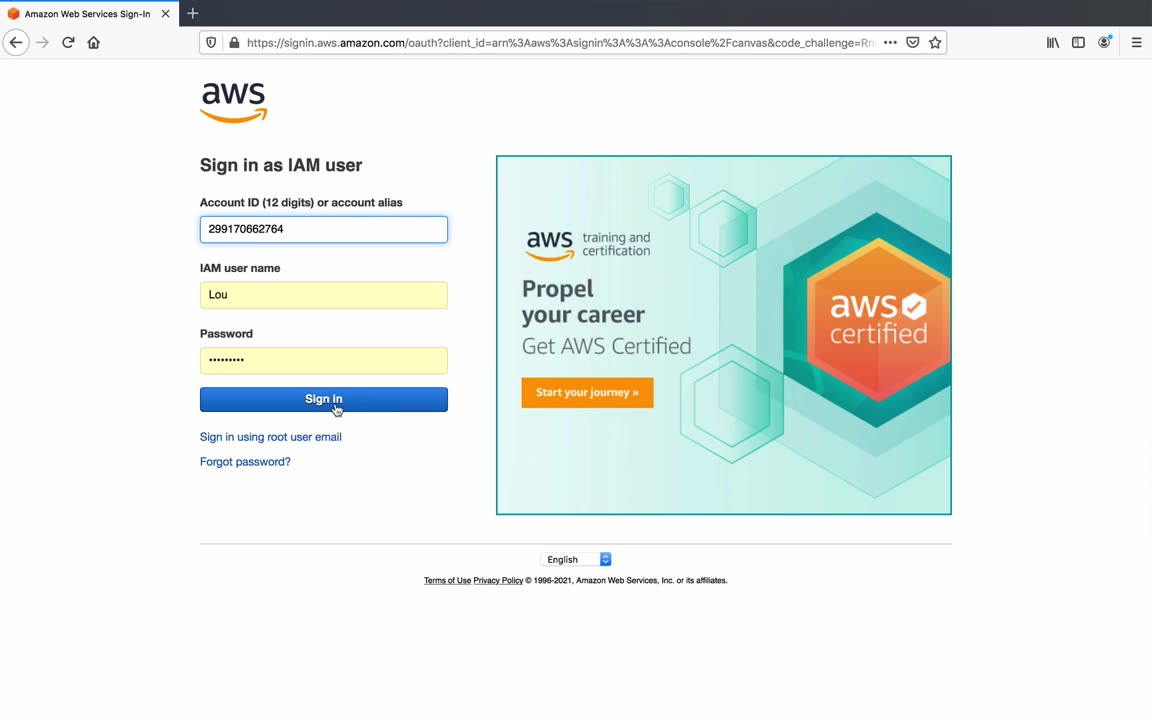Save page to Pocket icon
The image size is (1152, 720).
[x=912, y=43]
